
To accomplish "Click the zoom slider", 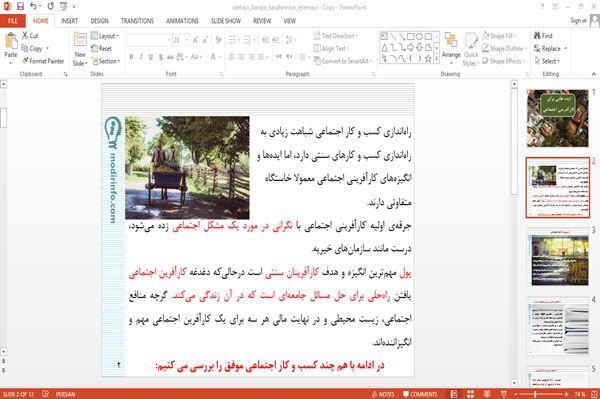I will (540, 394).
